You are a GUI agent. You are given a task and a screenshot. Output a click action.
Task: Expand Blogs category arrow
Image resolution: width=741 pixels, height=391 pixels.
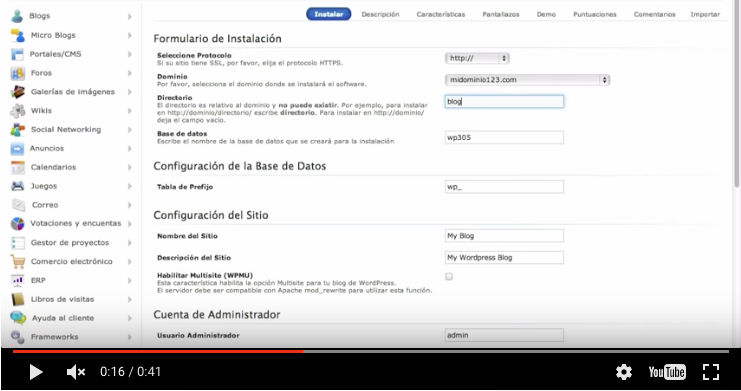pos(129,16)
